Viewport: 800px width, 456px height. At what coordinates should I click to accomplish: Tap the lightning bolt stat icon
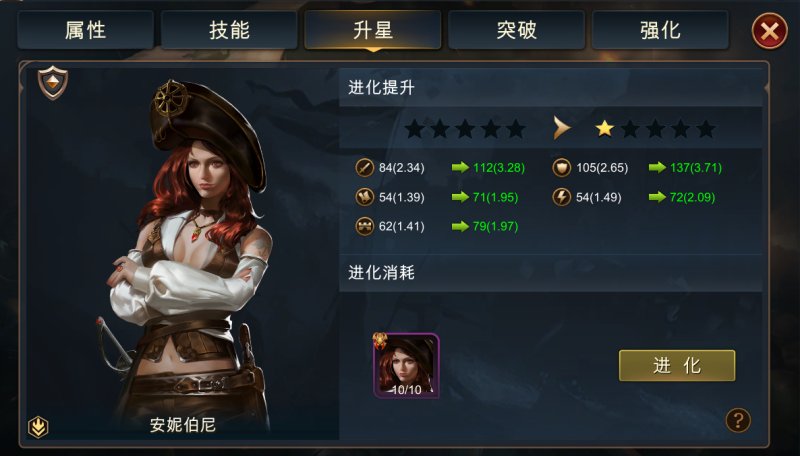click(561, 197)
